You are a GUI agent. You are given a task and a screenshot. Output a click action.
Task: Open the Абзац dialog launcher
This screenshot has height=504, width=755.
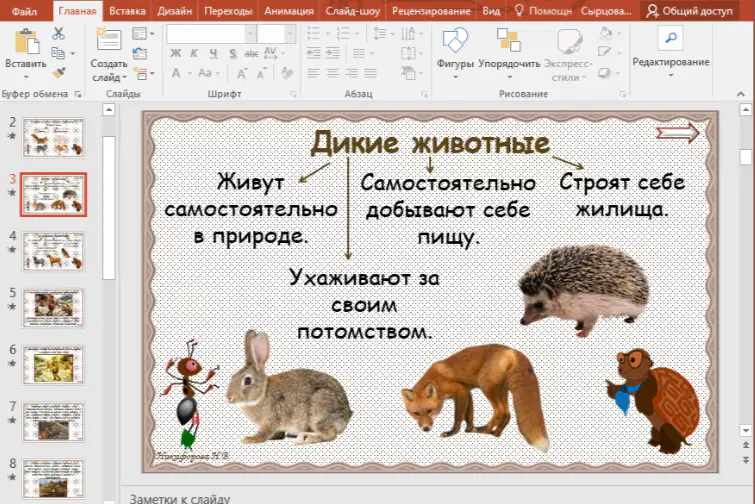[x=424, y=94]
